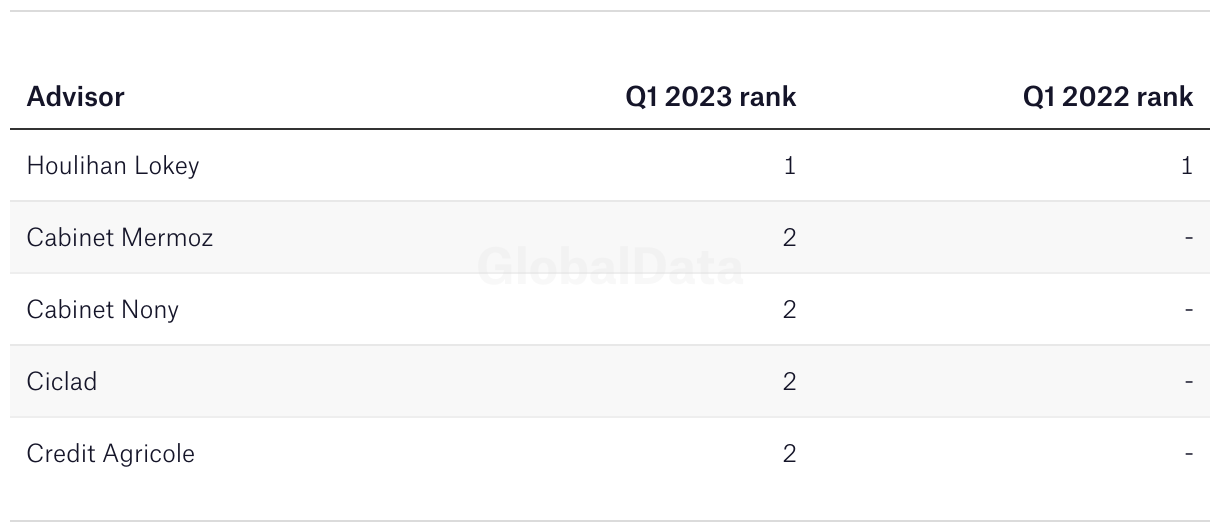Select the Ciclad advisor name
Viewport: 1220px width, 532px height.
pyautogui.click(x=62, y=382)
